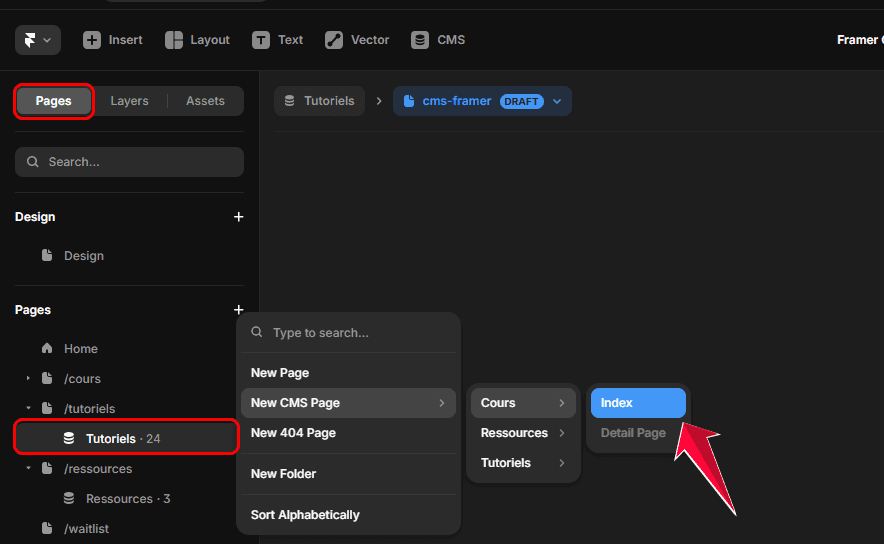This screenshot has width=884, height=544.
Task: Click the Pages section header
Action: point(33,310)
